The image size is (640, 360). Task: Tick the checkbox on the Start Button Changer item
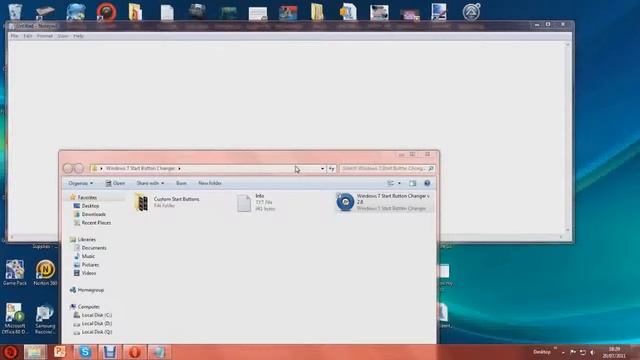click(x=339, y=196)
